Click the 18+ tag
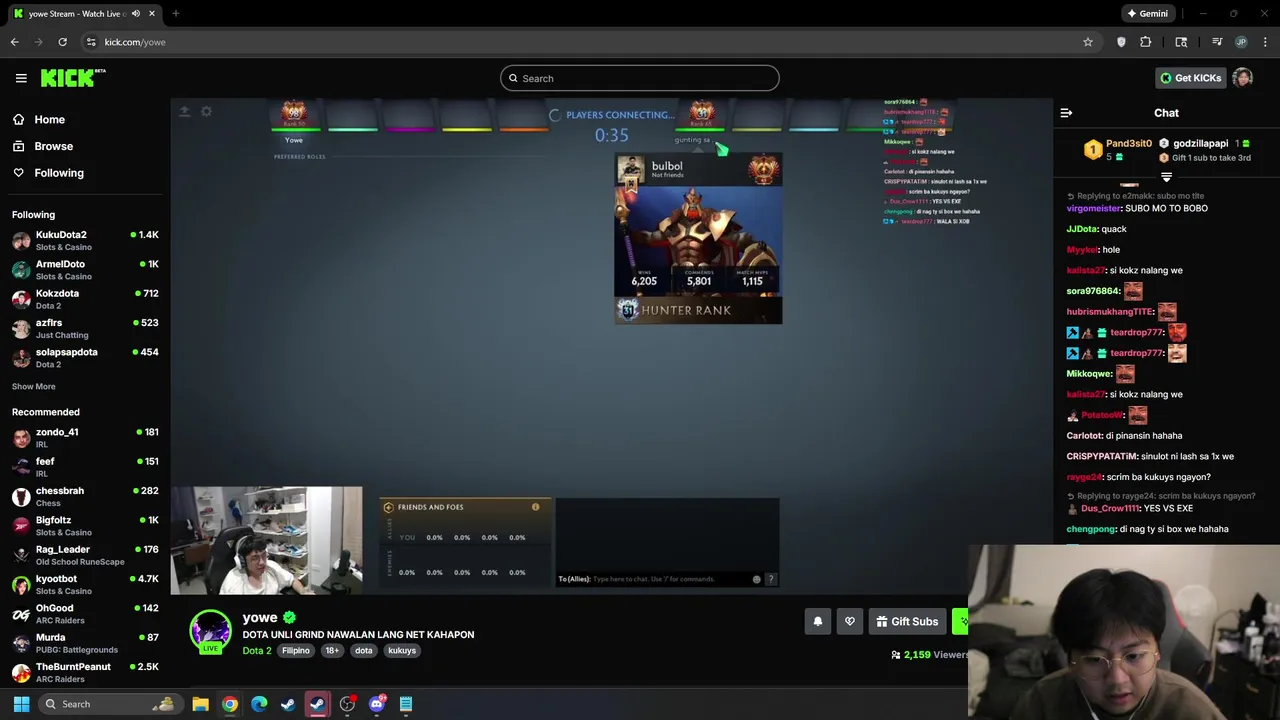1280x720 pixels. (x=332, y=650)
